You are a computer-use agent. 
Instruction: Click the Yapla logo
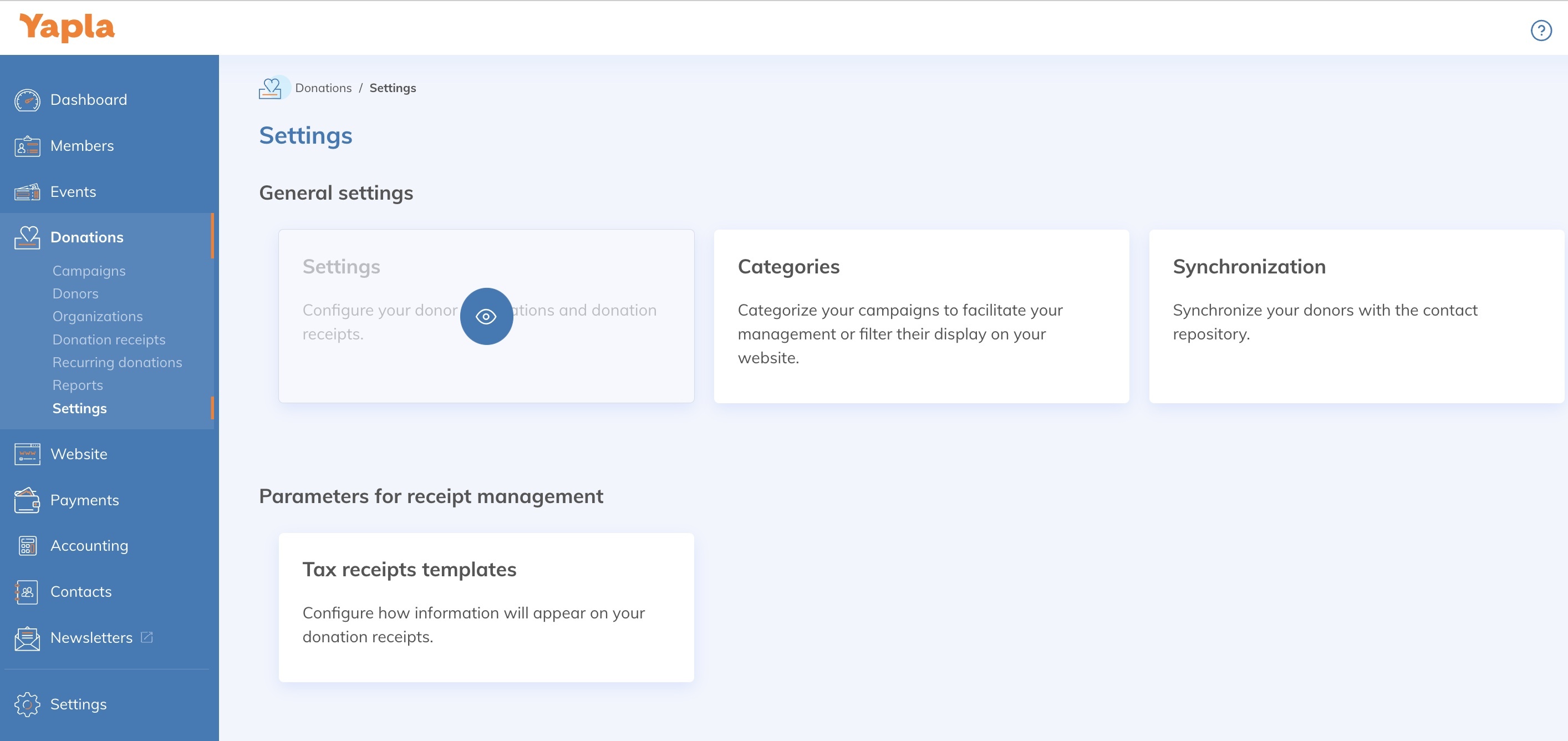click(x=67, y=27)
